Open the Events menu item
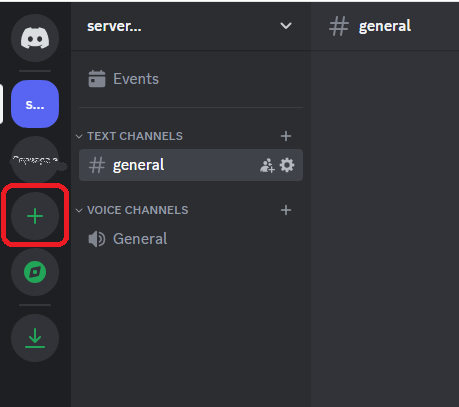 coord(191,79)
